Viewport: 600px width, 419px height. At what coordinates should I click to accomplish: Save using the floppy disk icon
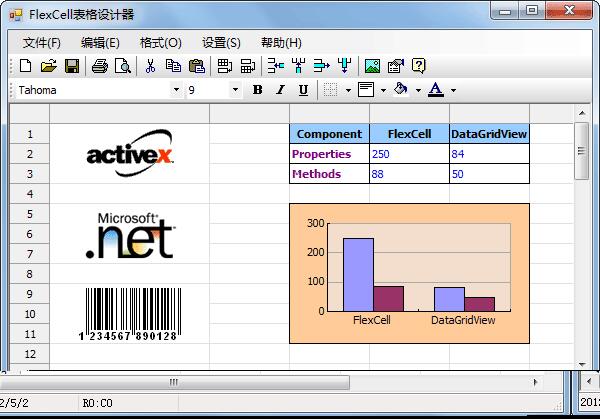[x=72, y=66]
